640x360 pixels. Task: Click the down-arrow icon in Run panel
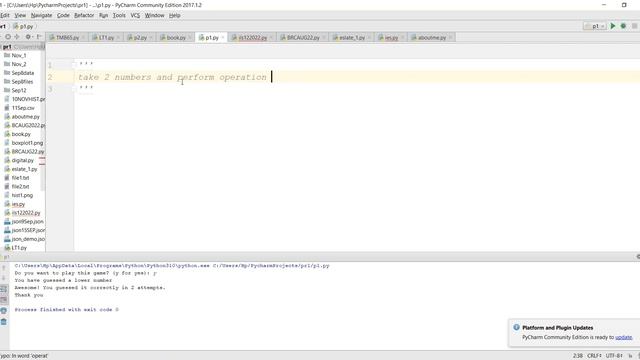coord(4,278)
